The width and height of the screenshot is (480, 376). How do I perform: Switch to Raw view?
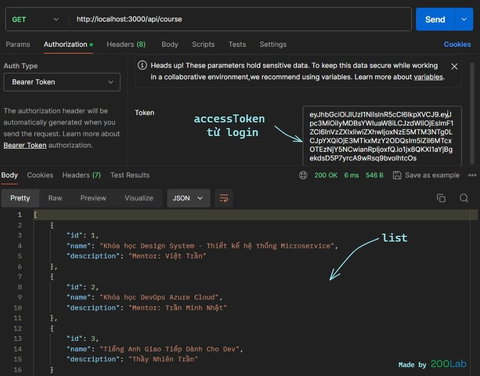(55, 198)
